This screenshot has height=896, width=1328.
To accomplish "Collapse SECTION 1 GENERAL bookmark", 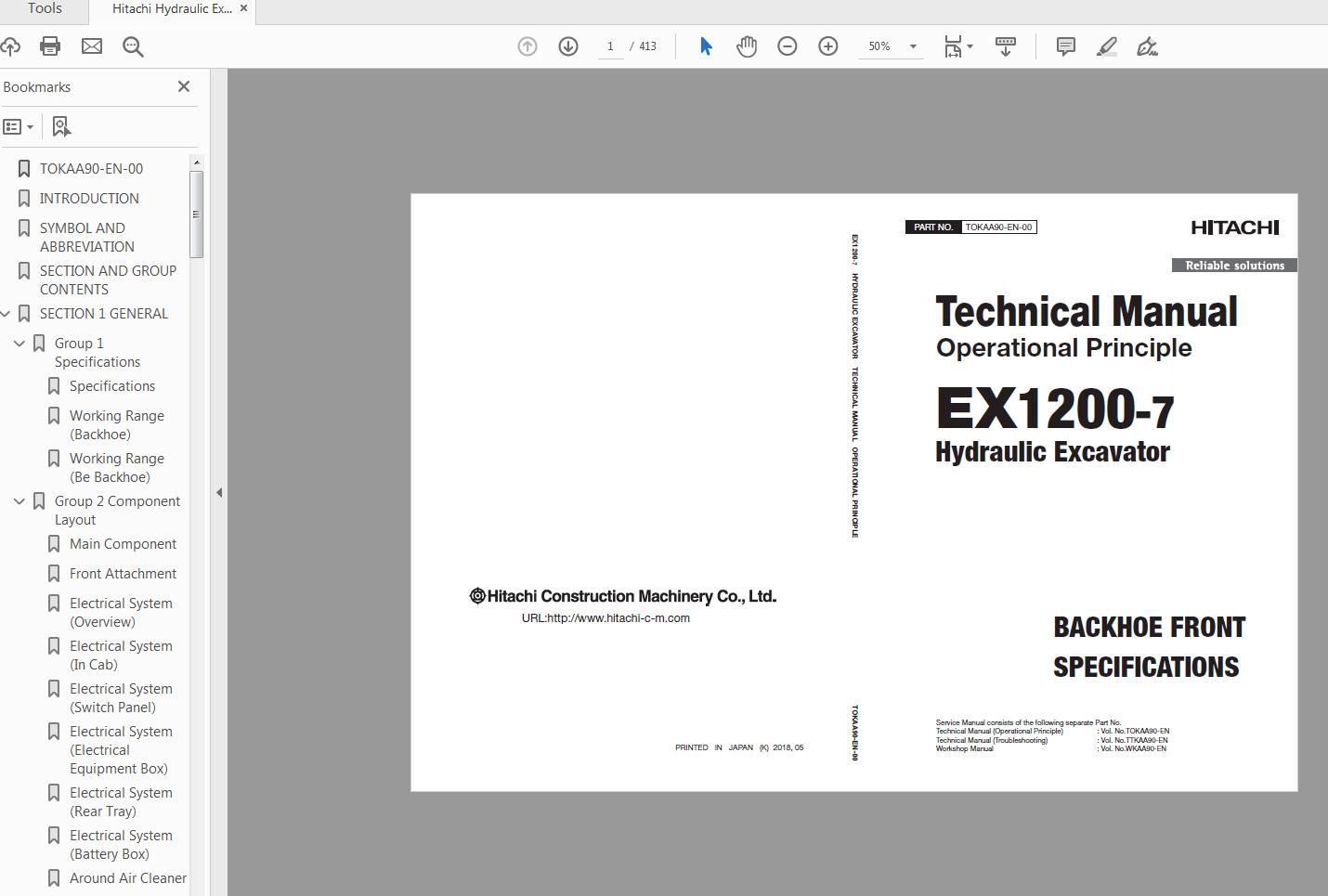I will pos(6,314).
